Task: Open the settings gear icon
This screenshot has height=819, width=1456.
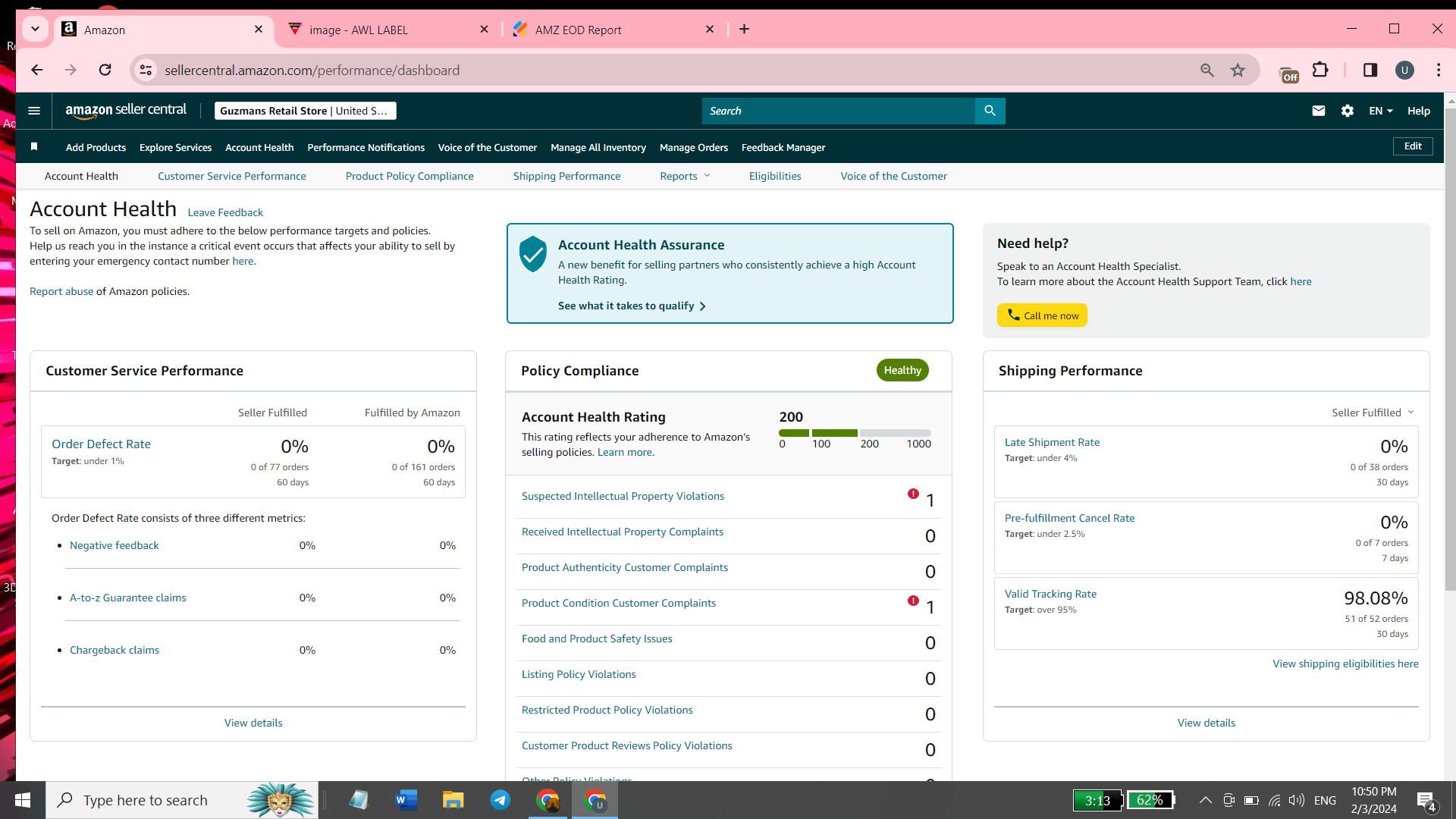Action: coord(1348,111)
